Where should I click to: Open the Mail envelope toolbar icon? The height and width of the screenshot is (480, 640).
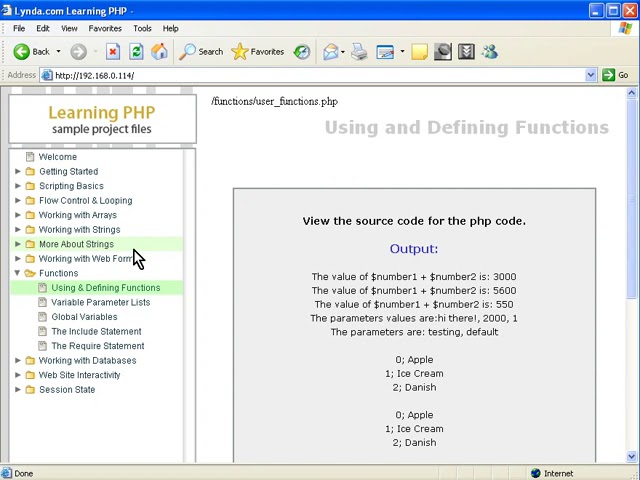coord(331,52)
